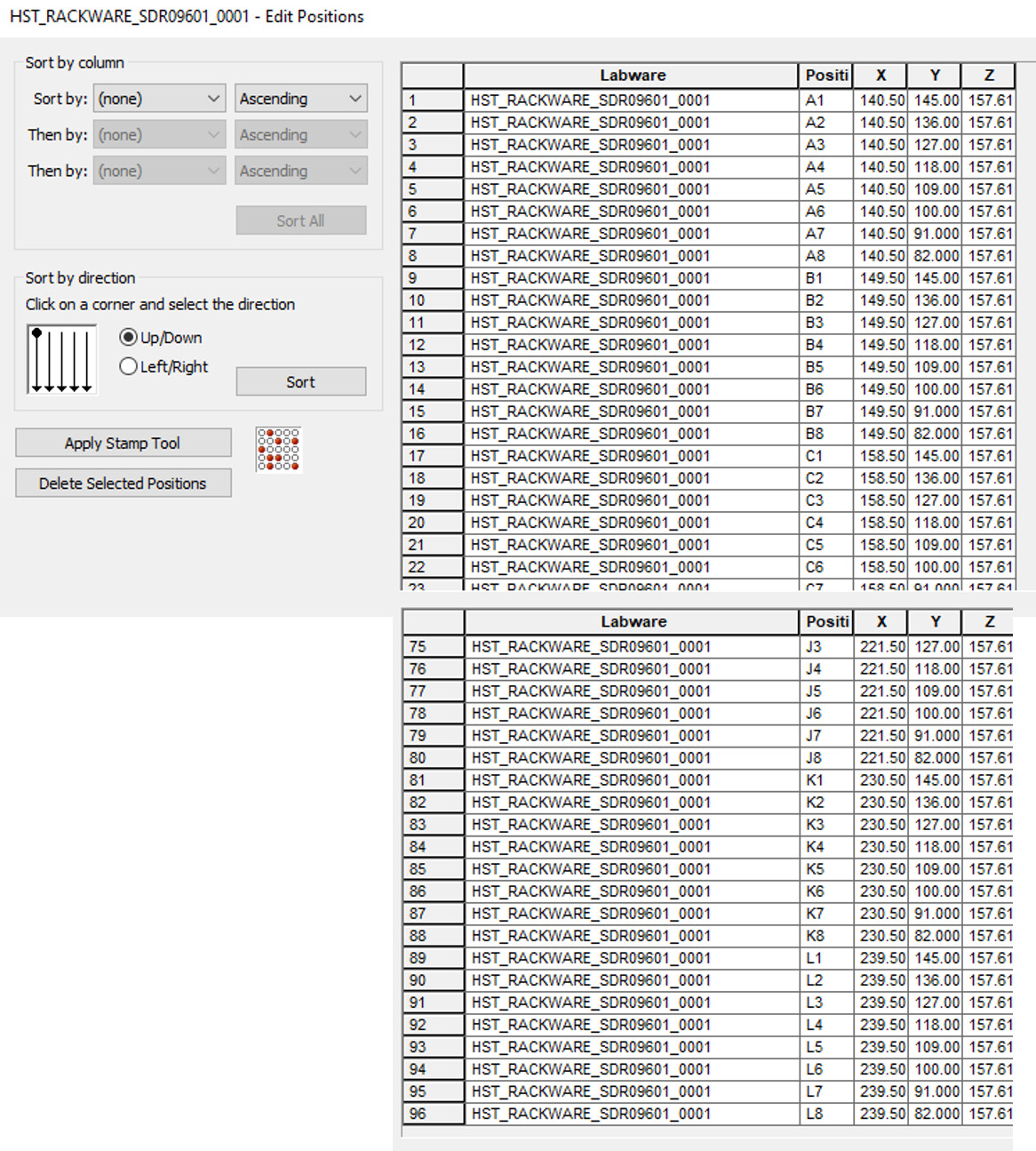Screen dimensions: 1036x1151
Task: Click the X value 239.50 in row 92
Action: 881,1025
